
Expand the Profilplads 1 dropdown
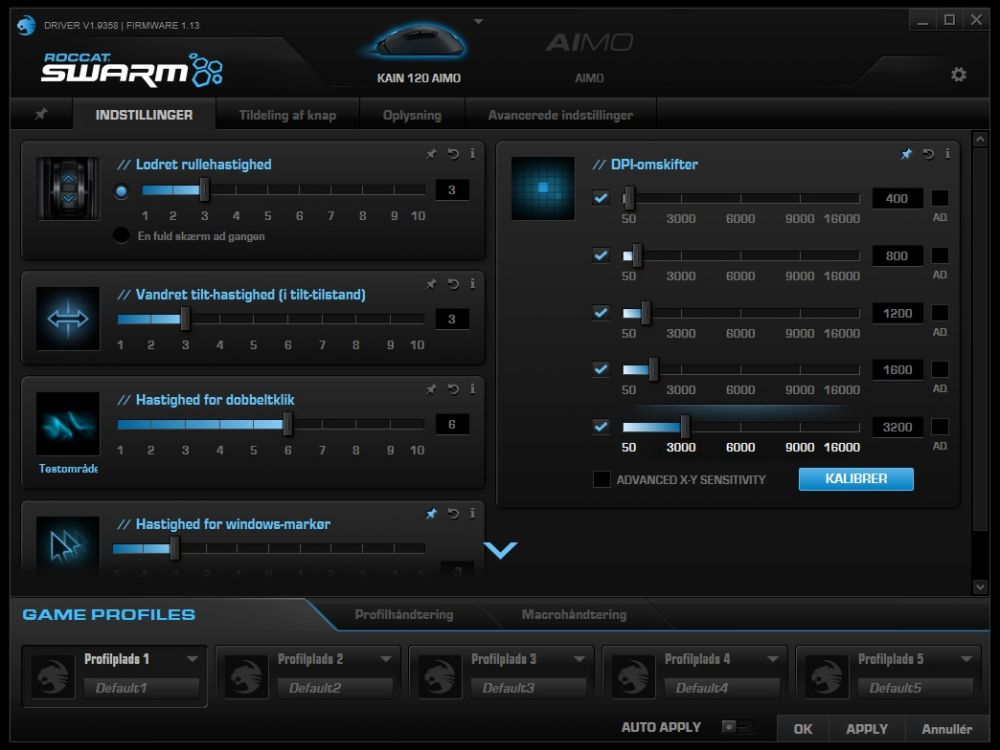[192, 659]
